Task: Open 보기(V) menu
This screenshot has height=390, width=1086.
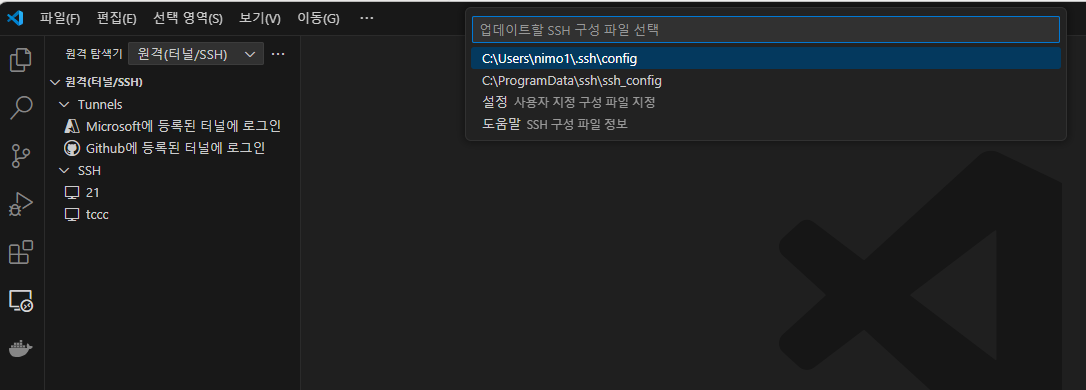Action: (260, 19)
